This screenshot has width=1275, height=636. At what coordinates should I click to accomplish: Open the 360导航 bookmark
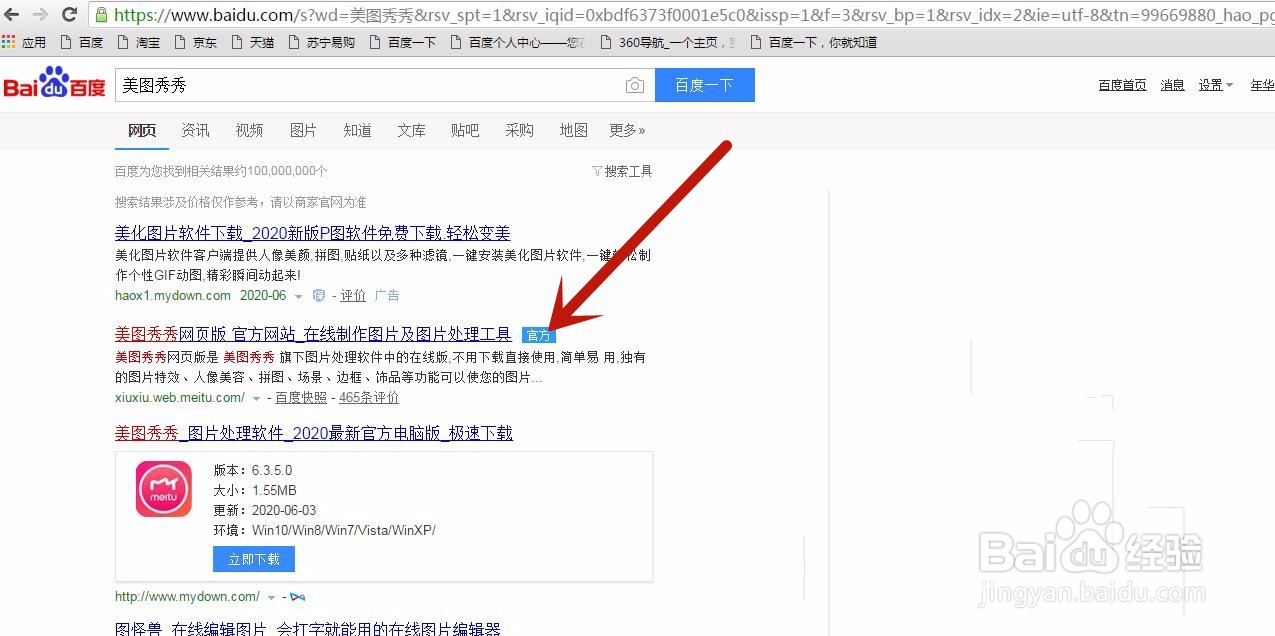(x=668, y=42)
